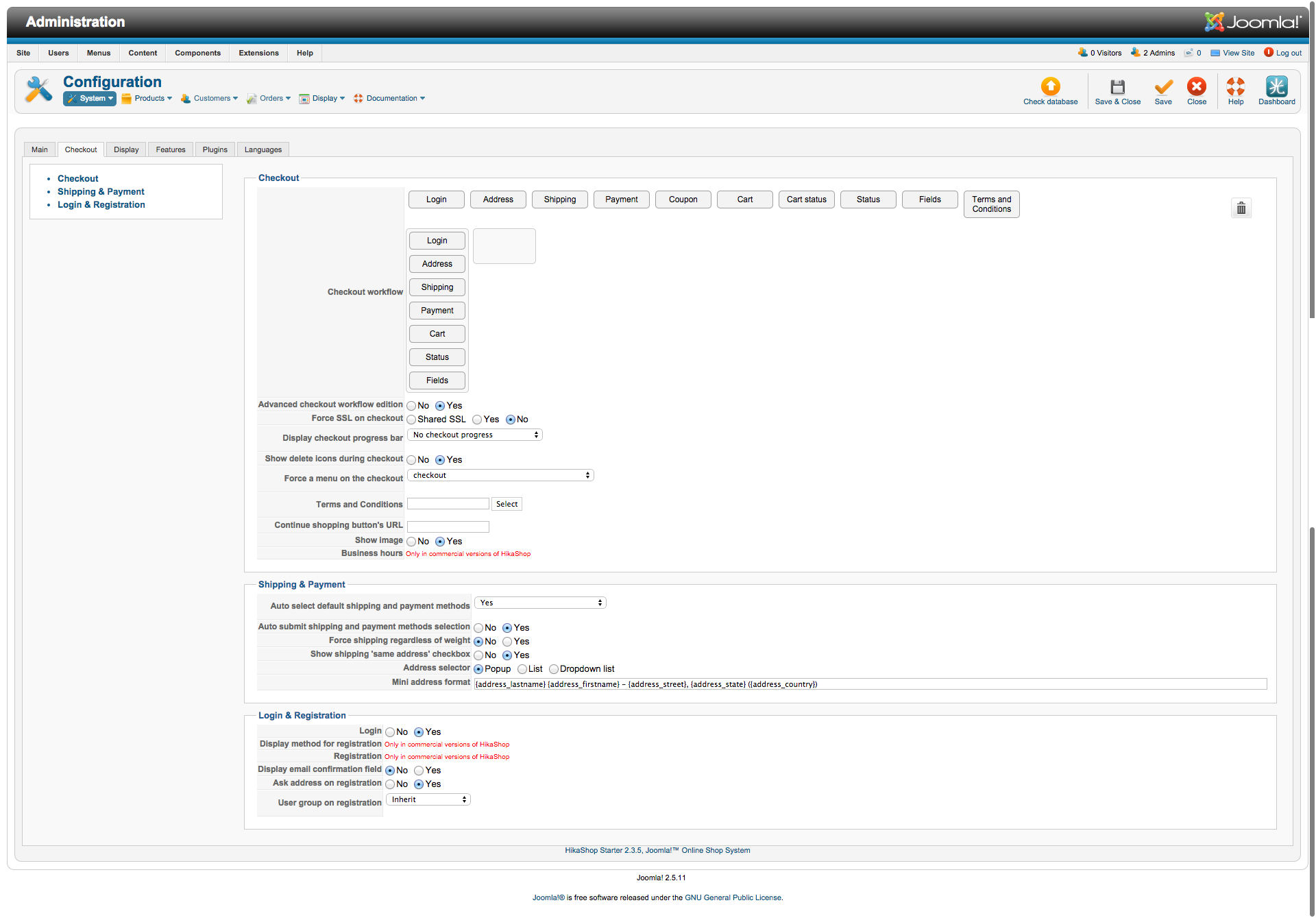Click the Log out link
The width and height of the screenshot is (1316, 918).
pos(1288,53)
